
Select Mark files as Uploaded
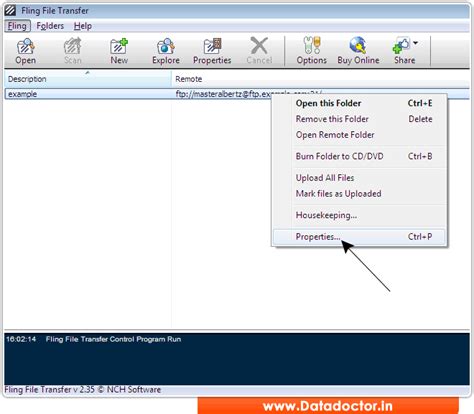pyautogui.click(x=359, y=194)
